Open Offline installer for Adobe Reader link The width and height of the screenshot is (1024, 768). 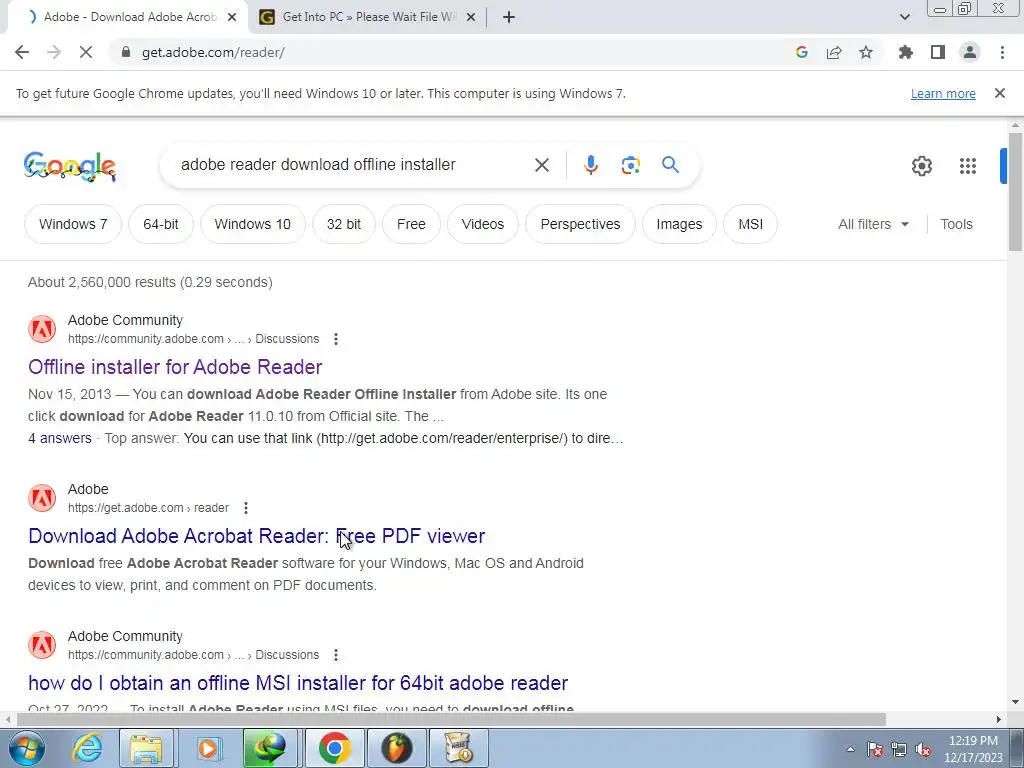[x=175, y=367]
